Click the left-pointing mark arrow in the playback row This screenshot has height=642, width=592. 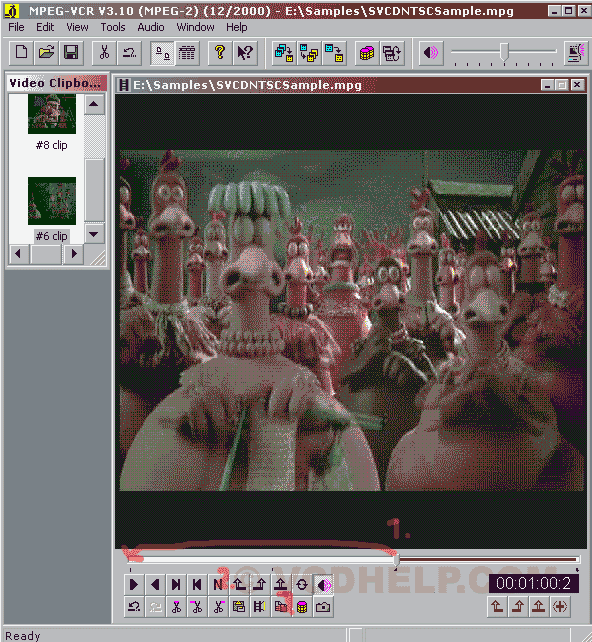[x=239, y=584]
